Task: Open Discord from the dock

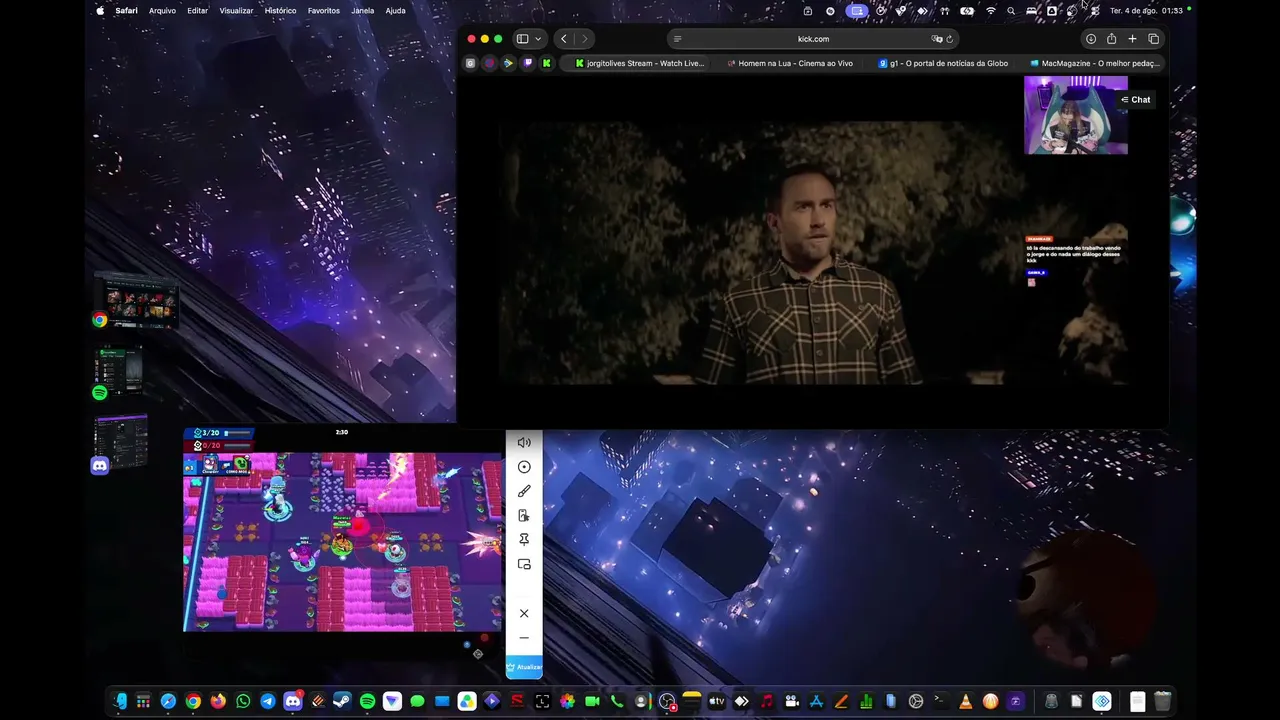Action: tap(293, 701)
